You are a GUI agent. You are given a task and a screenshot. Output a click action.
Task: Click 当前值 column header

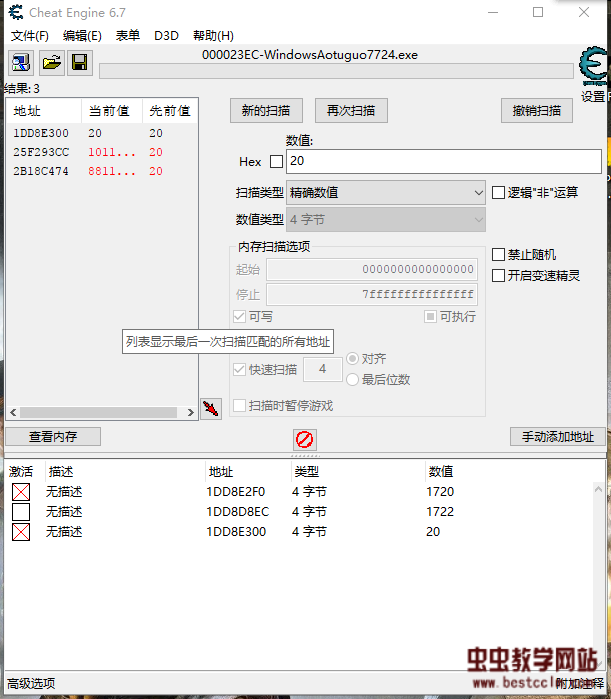tap(112, 111)
